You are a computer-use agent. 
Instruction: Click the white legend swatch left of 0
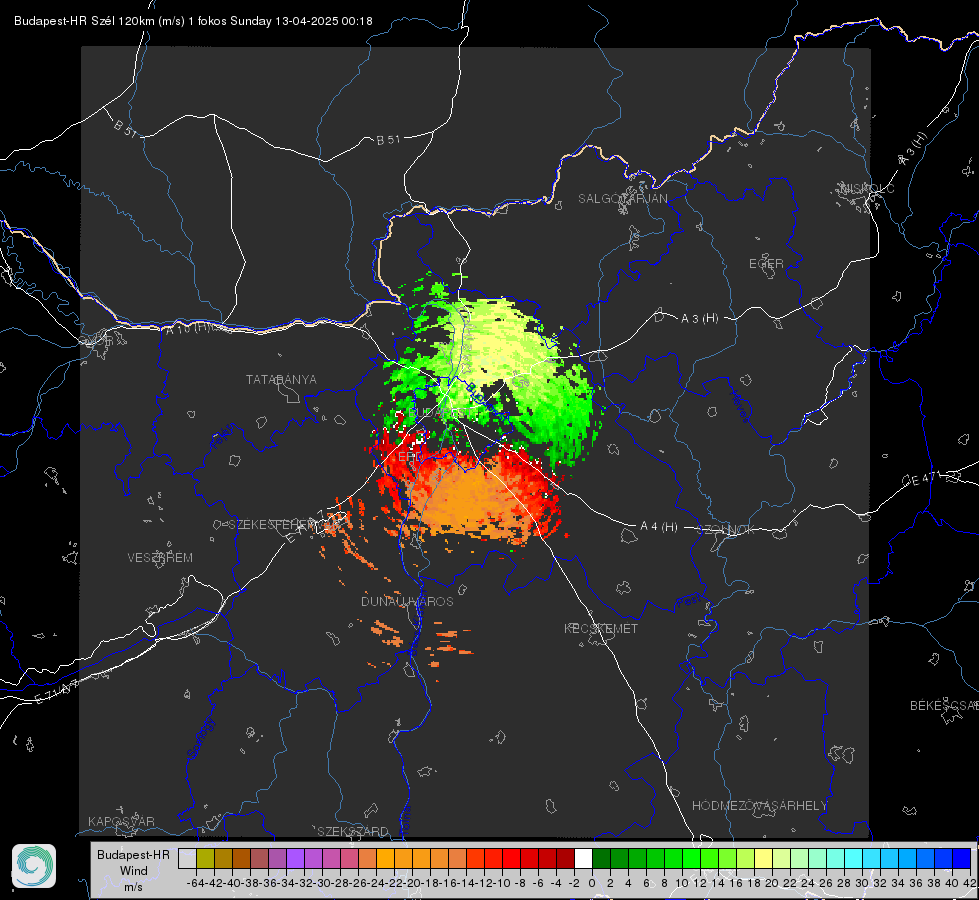pyautogui.click(x=583, y=858)
